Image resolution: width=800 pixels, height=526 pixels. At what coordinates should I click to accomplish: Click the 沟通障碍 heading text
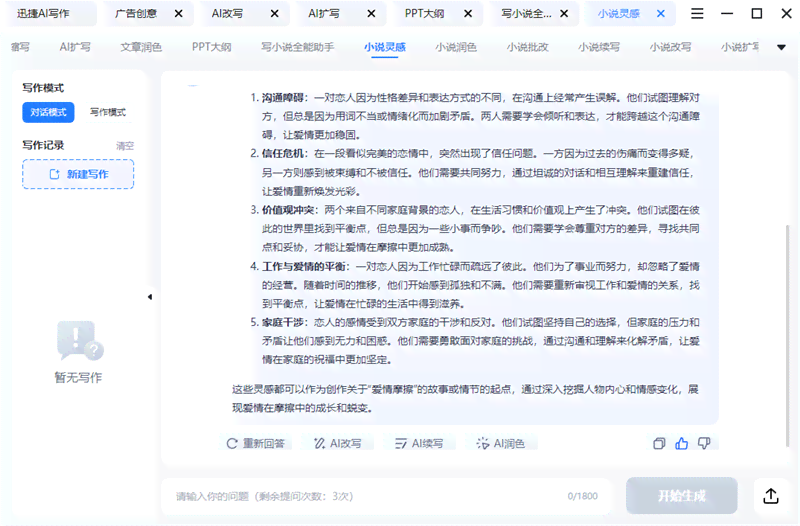pyautogui.click(x=283, y=97)
